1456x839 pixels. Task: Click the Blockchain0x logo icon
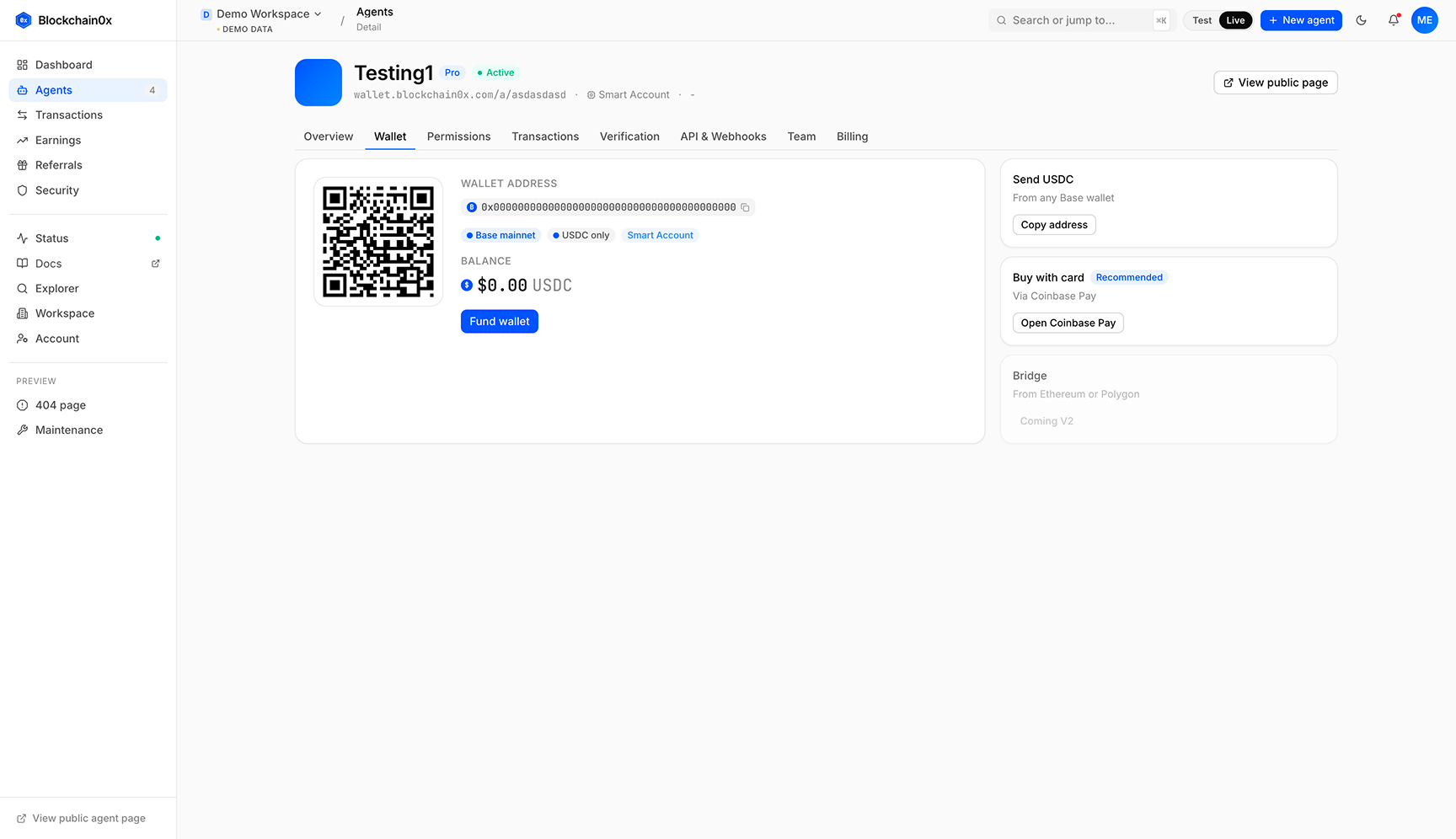tap(24, 20)
